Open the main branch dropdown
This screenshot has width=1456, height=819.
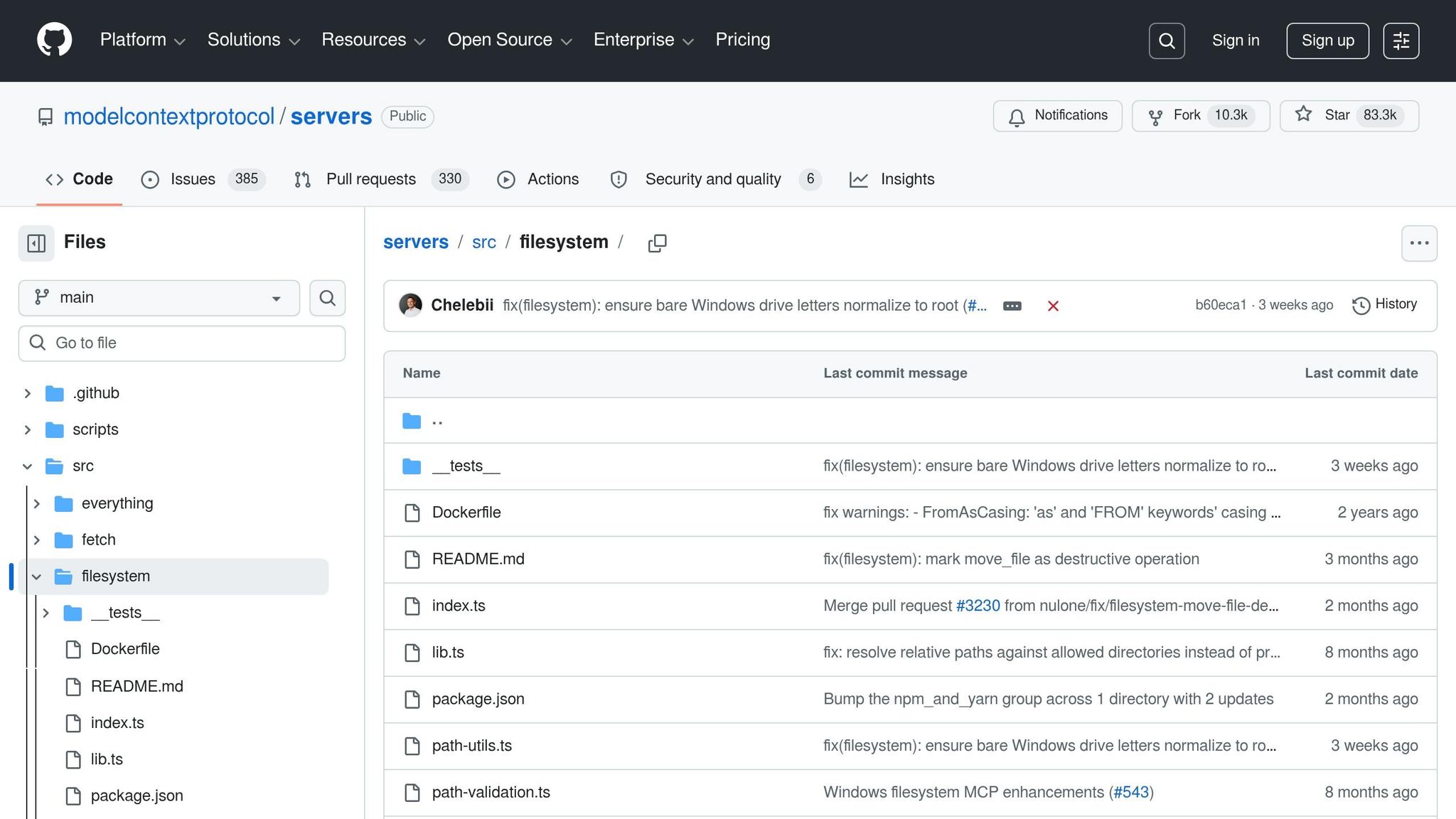(159, 298)
